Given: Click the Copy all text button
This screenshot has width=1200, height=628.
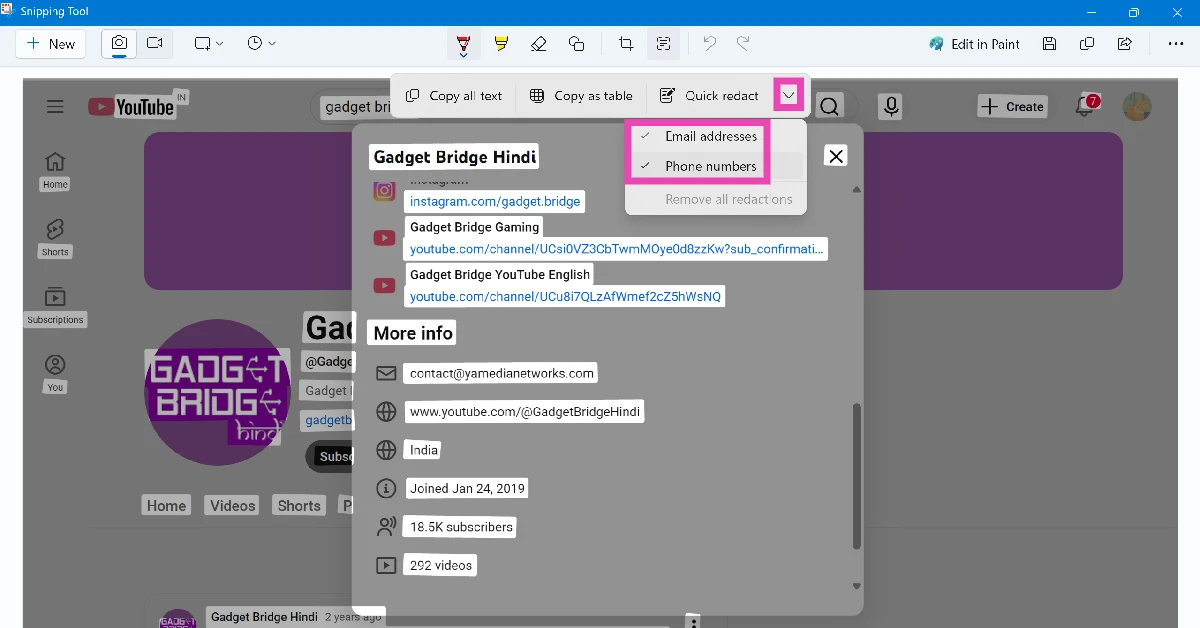Looking at the screenshot, I should tap(453, 95).
